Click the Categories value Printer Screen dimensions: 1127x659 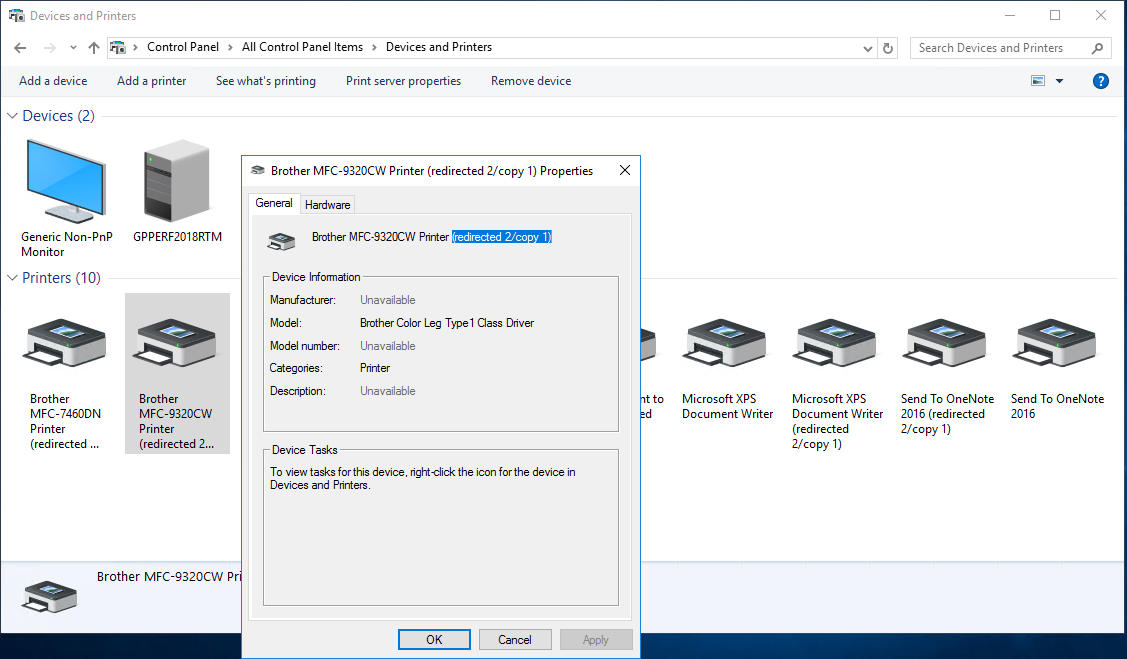point(375,368)
